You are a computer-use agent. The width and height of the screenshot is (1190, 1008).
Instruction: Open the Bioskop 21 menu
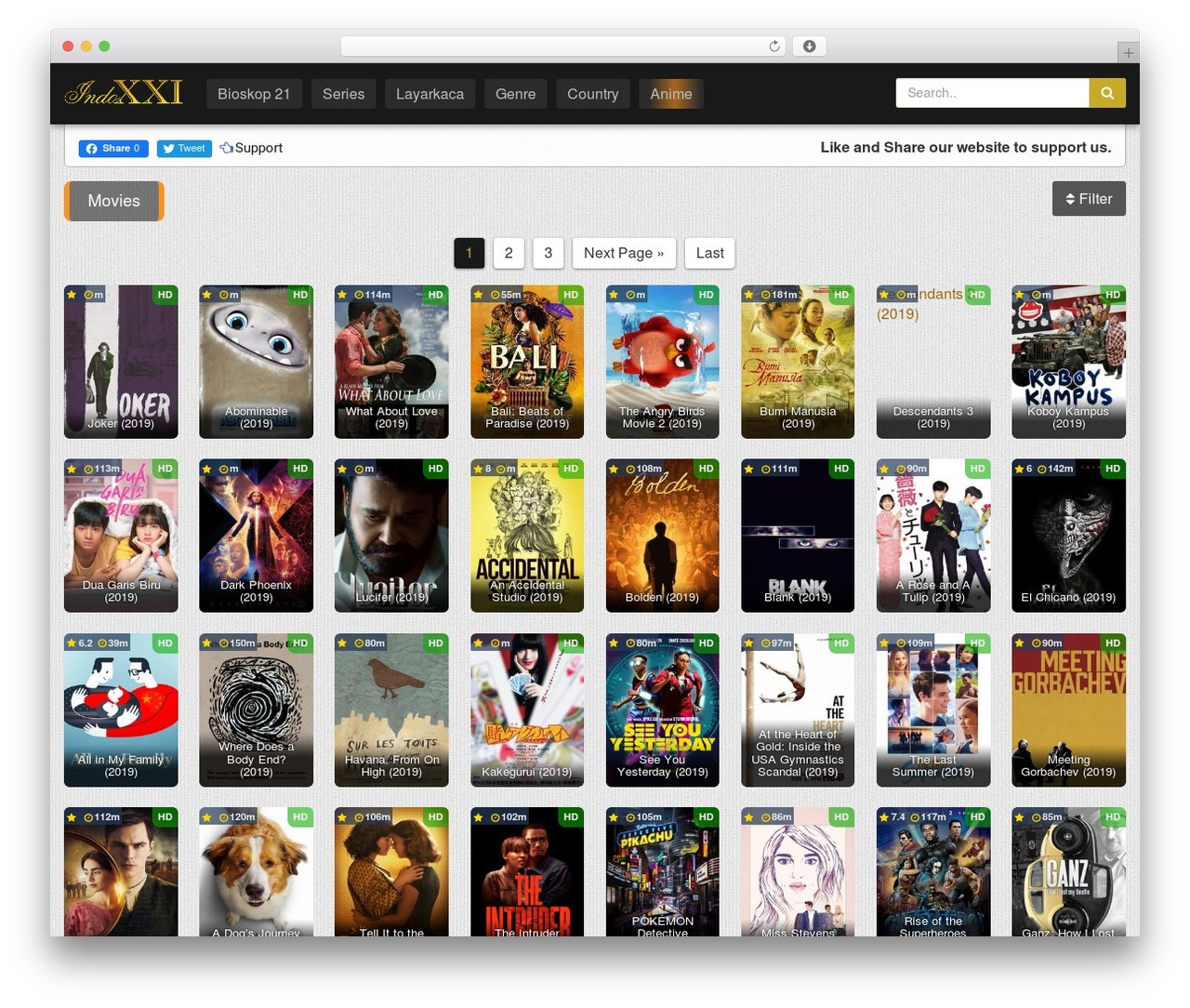pos(254,94)
